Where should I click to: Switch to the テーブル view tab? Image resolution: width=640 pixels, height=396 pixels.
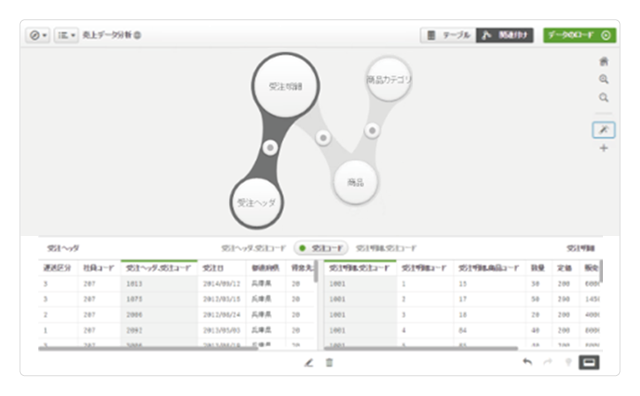pos(448,35)
